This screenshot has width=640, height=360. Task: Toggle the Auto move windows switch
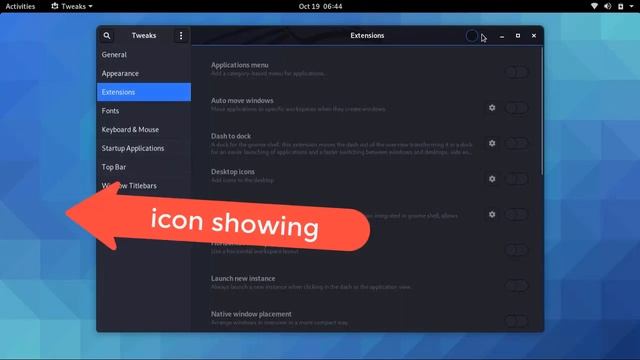pos(516,108)
